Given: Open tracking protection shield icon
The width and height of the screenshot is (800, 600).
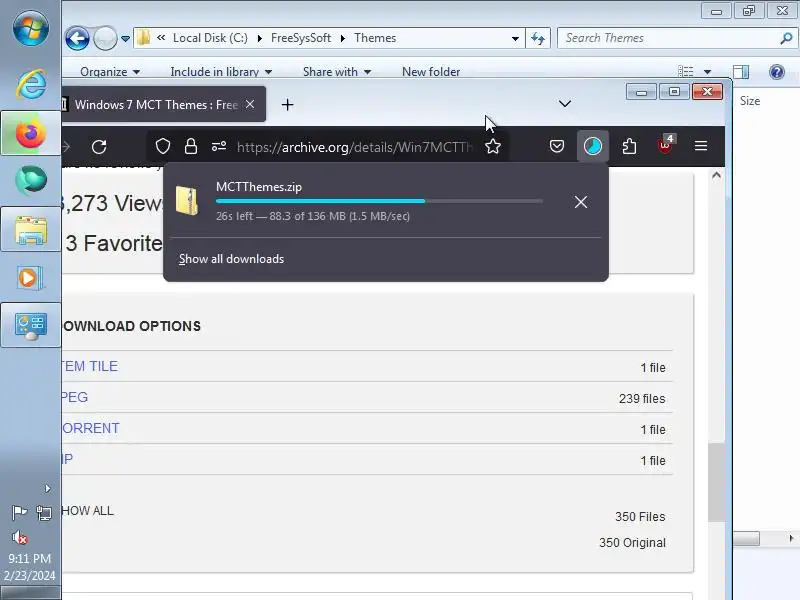Looking at the screenshot, I should coord(163,146).
